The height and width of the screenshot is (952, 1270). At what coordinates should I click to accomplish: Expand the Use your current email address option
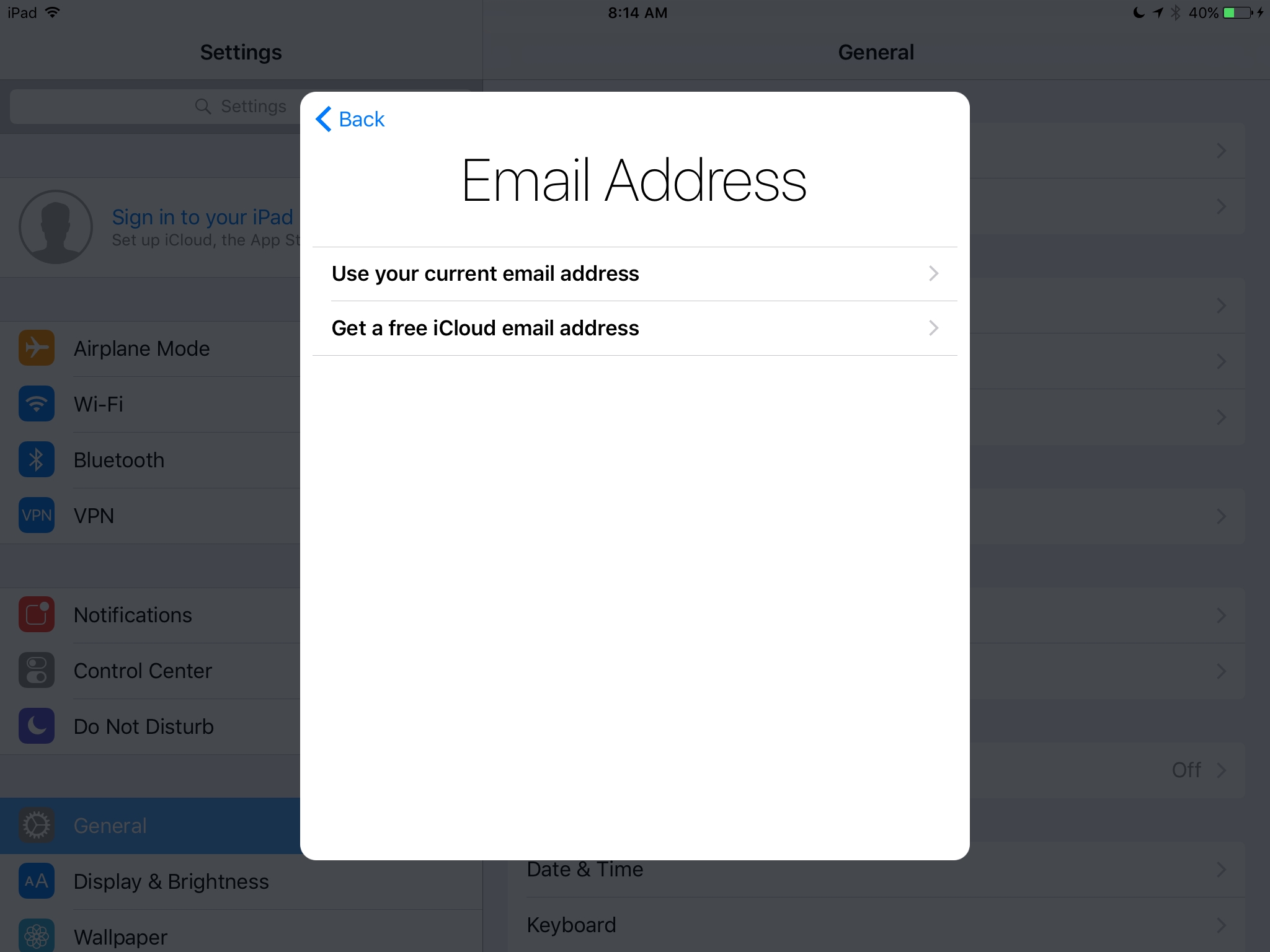635,273
